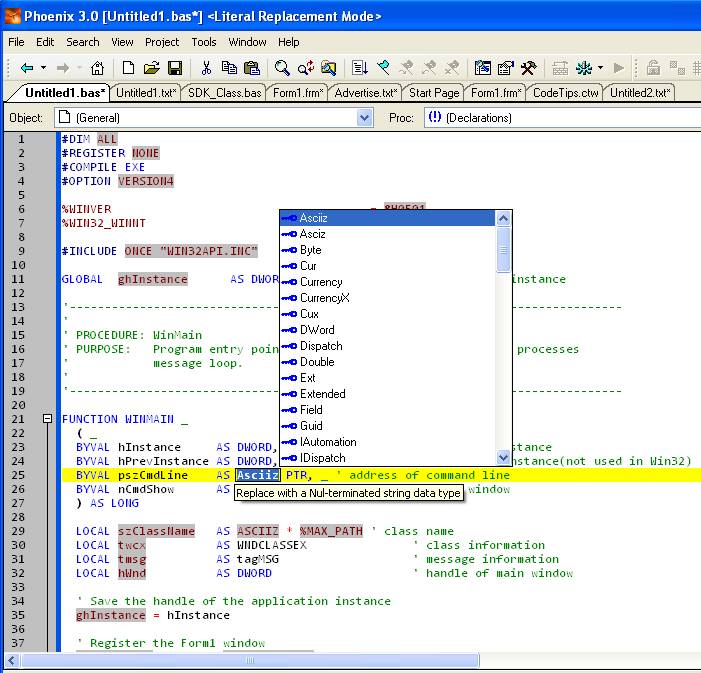The height and width of the screenshot is (673, 701).
Task: Click the greyed compile toolbar icon
Action: click(560, 68)
